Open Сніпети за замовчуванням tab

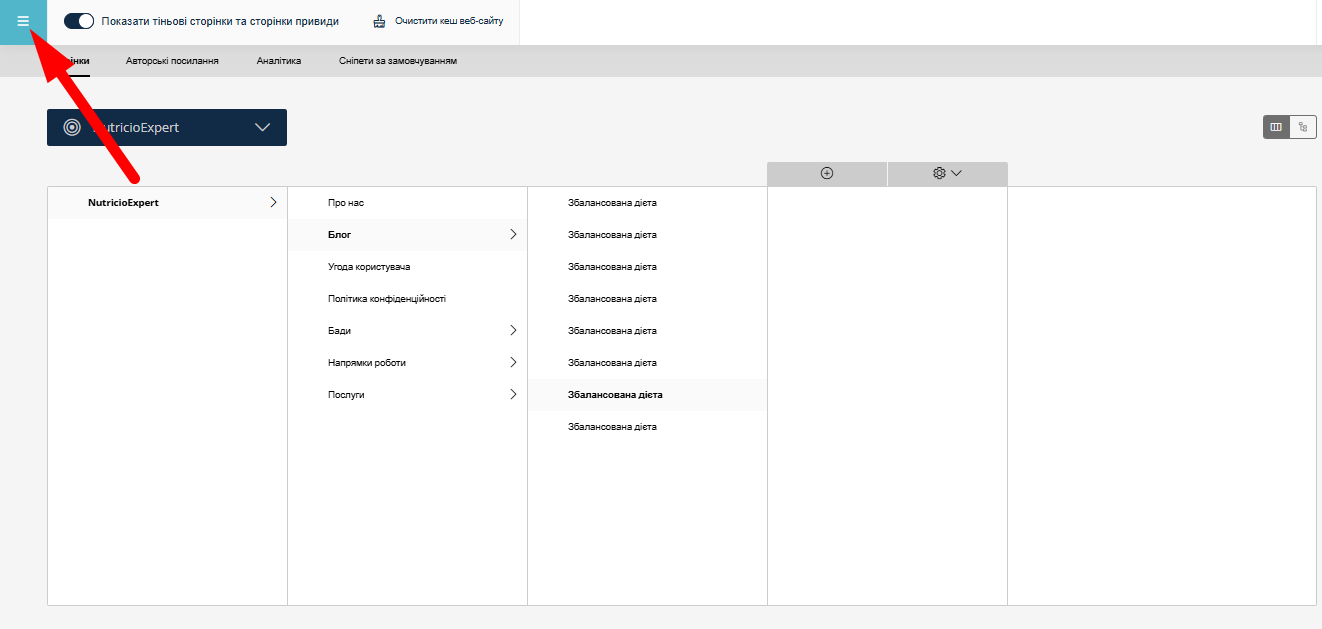point(398,61)
